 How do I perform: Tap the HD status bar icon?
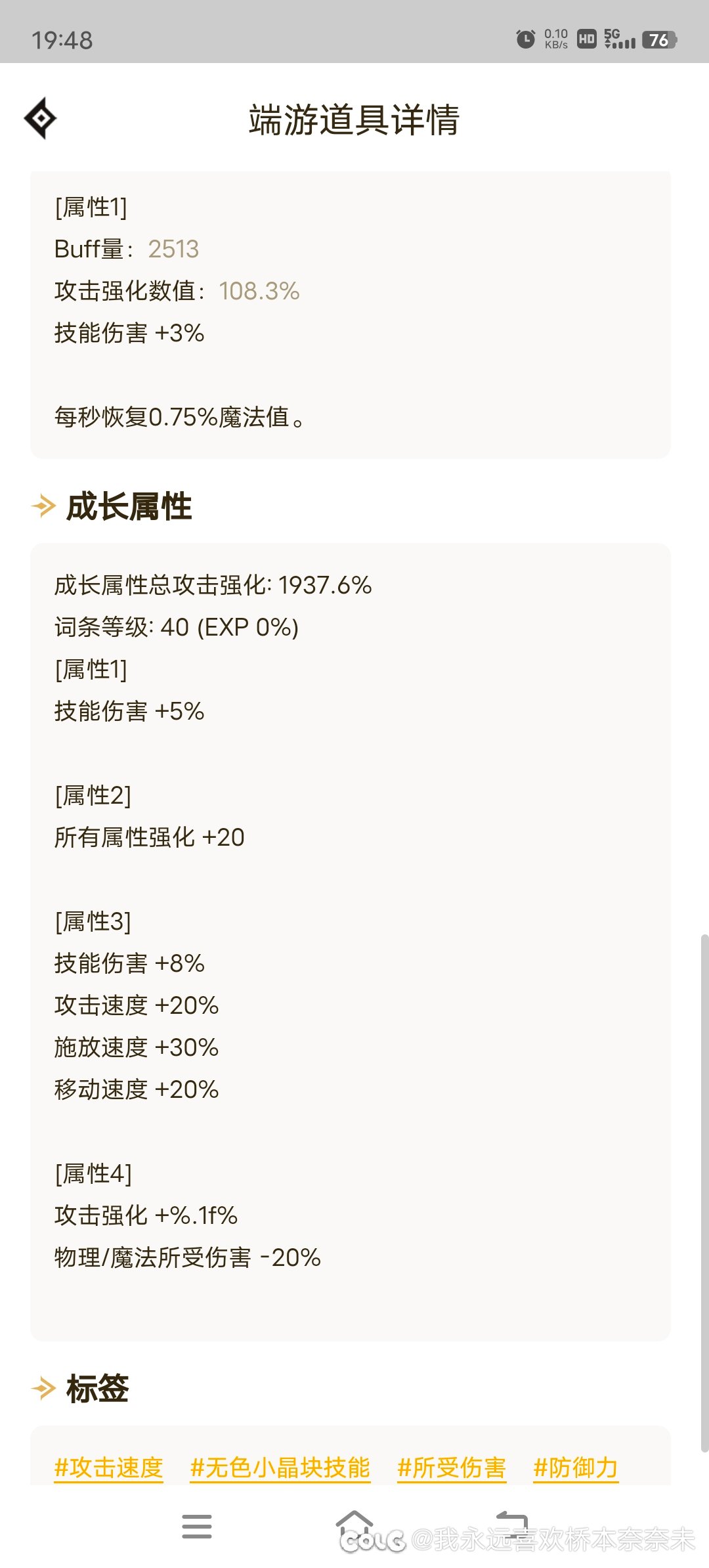(587, 39)
